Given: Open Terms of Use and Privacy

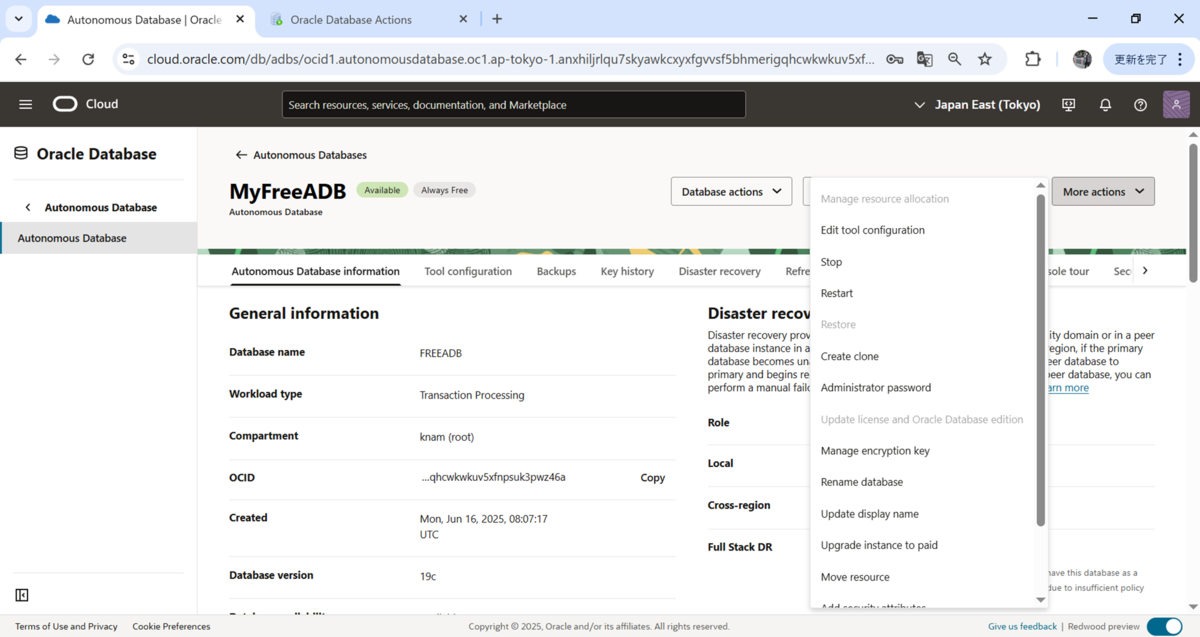Looking at the screenshot, I should (x=66, y=626).
